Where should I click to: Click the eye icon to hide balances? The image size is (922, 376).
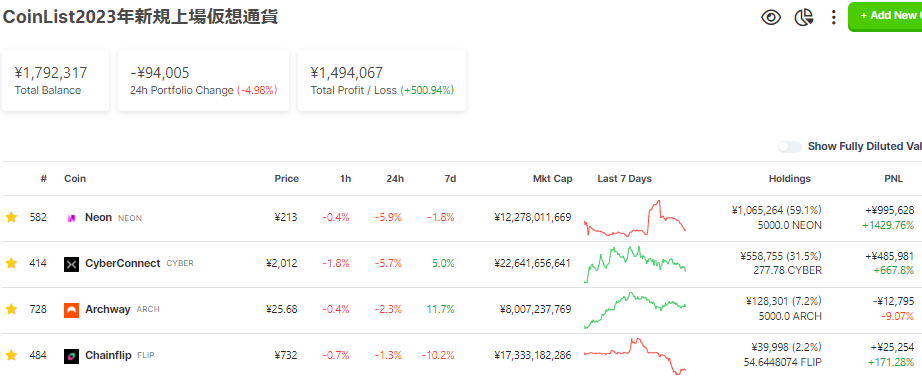point(770,17)
